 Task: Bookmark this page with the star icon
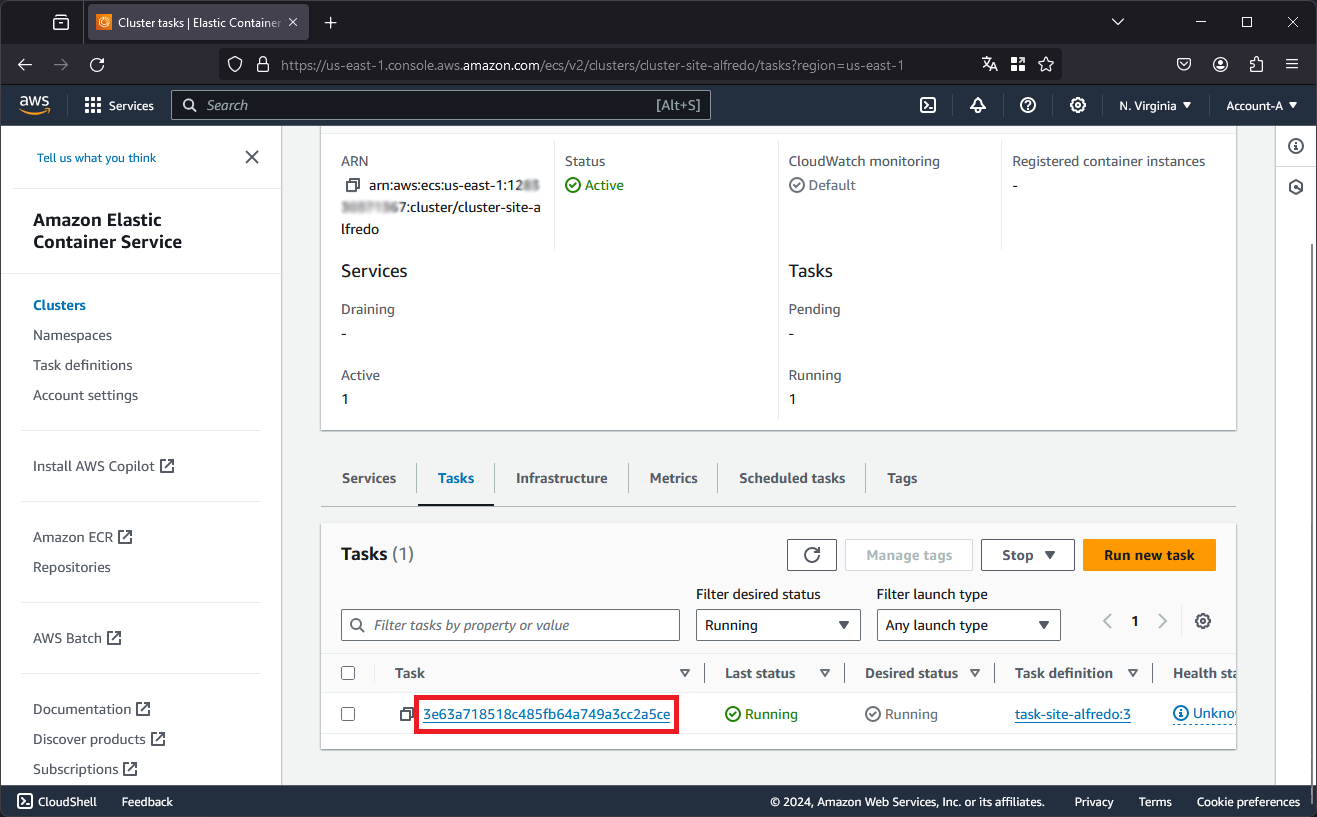1046,64
